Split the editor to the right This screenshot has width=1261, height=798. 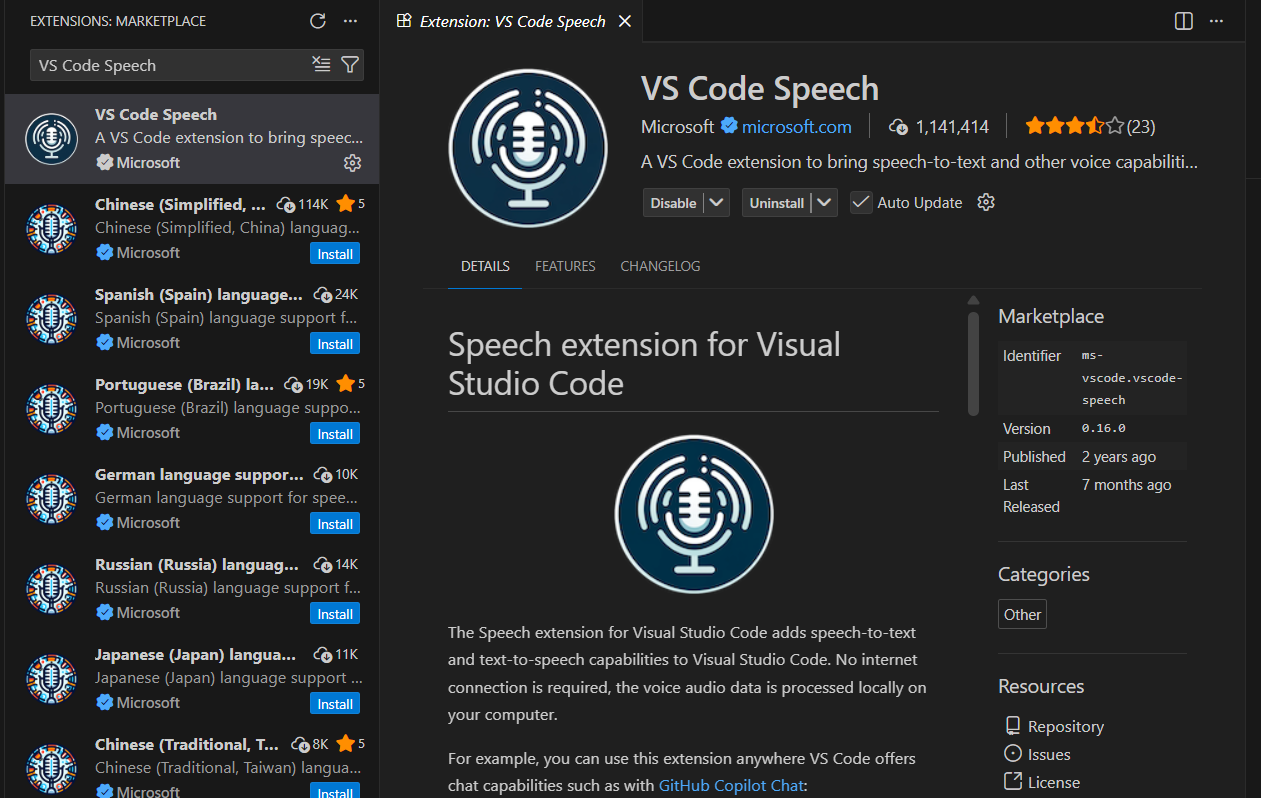click(1184, 21)
